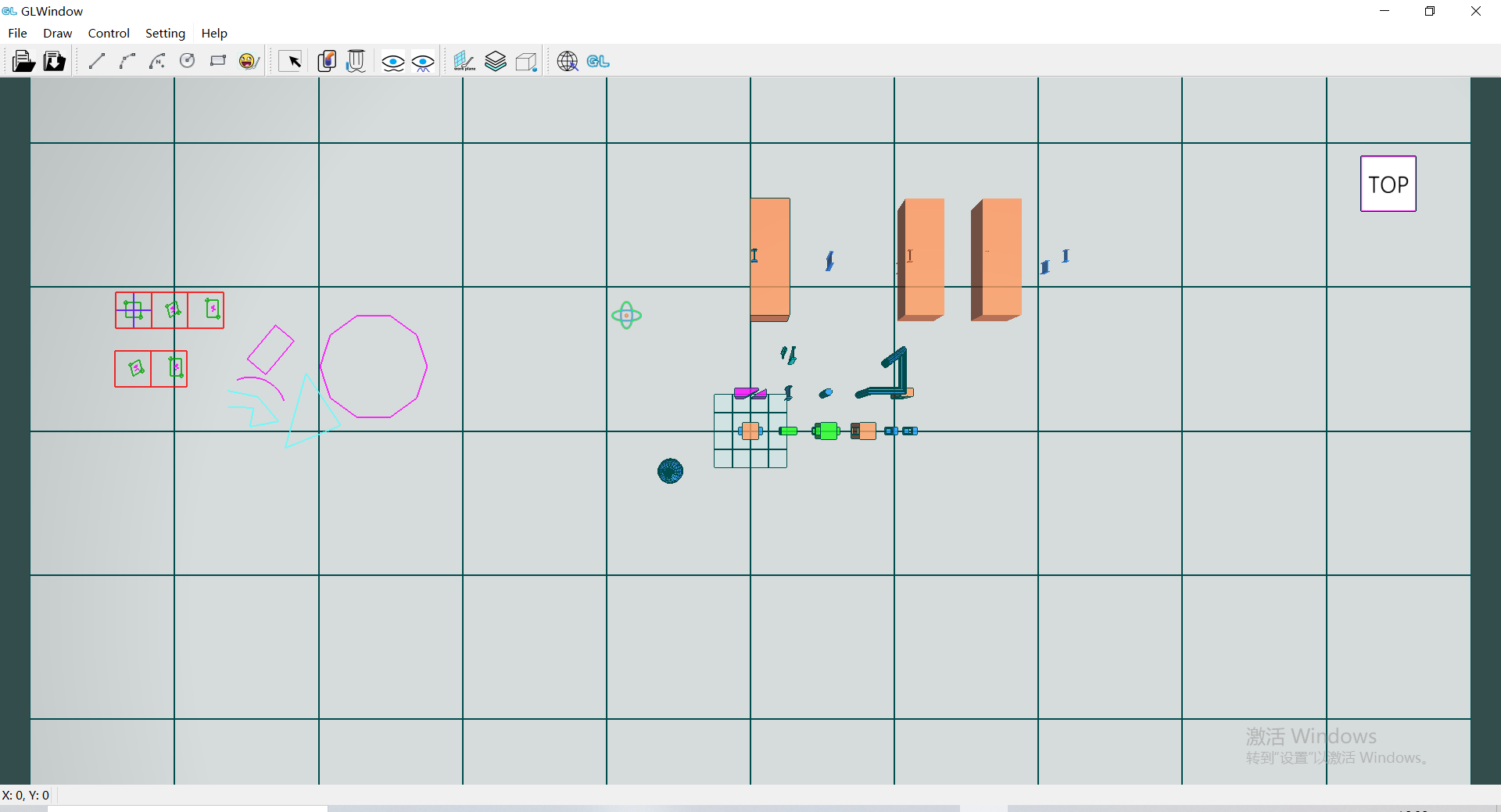Open the Help menu
This screenshot has height=812, width=1501.
coord(213,33)
